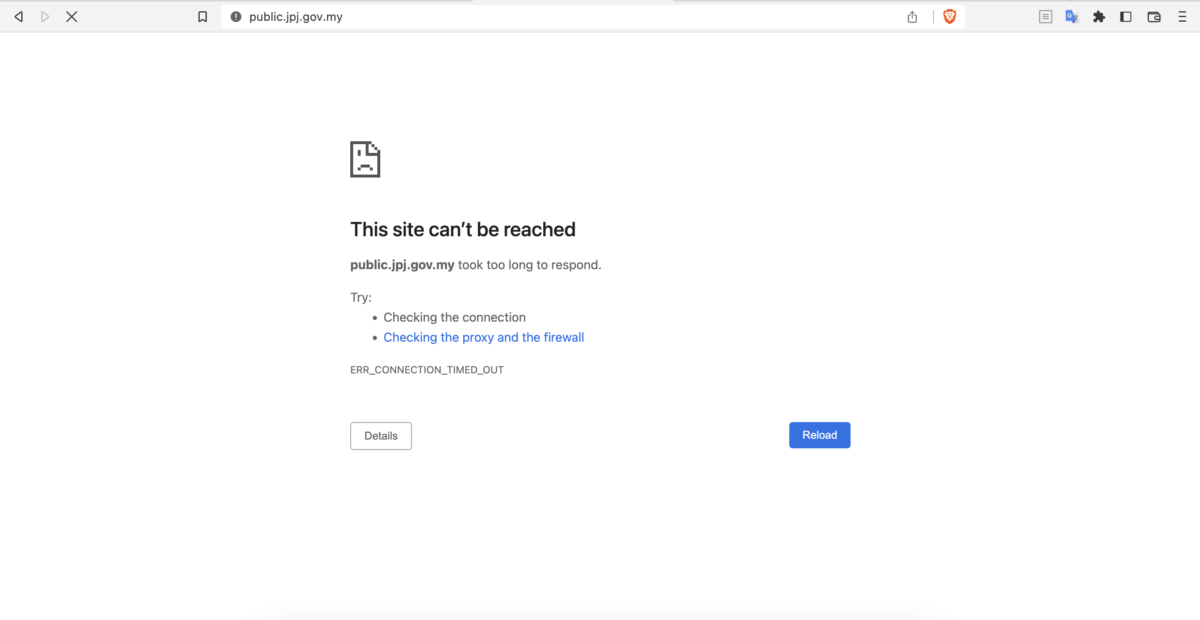Screen dimensions: 1200x620
Task: Stop loading the page
Action: [x=72, y=17]
